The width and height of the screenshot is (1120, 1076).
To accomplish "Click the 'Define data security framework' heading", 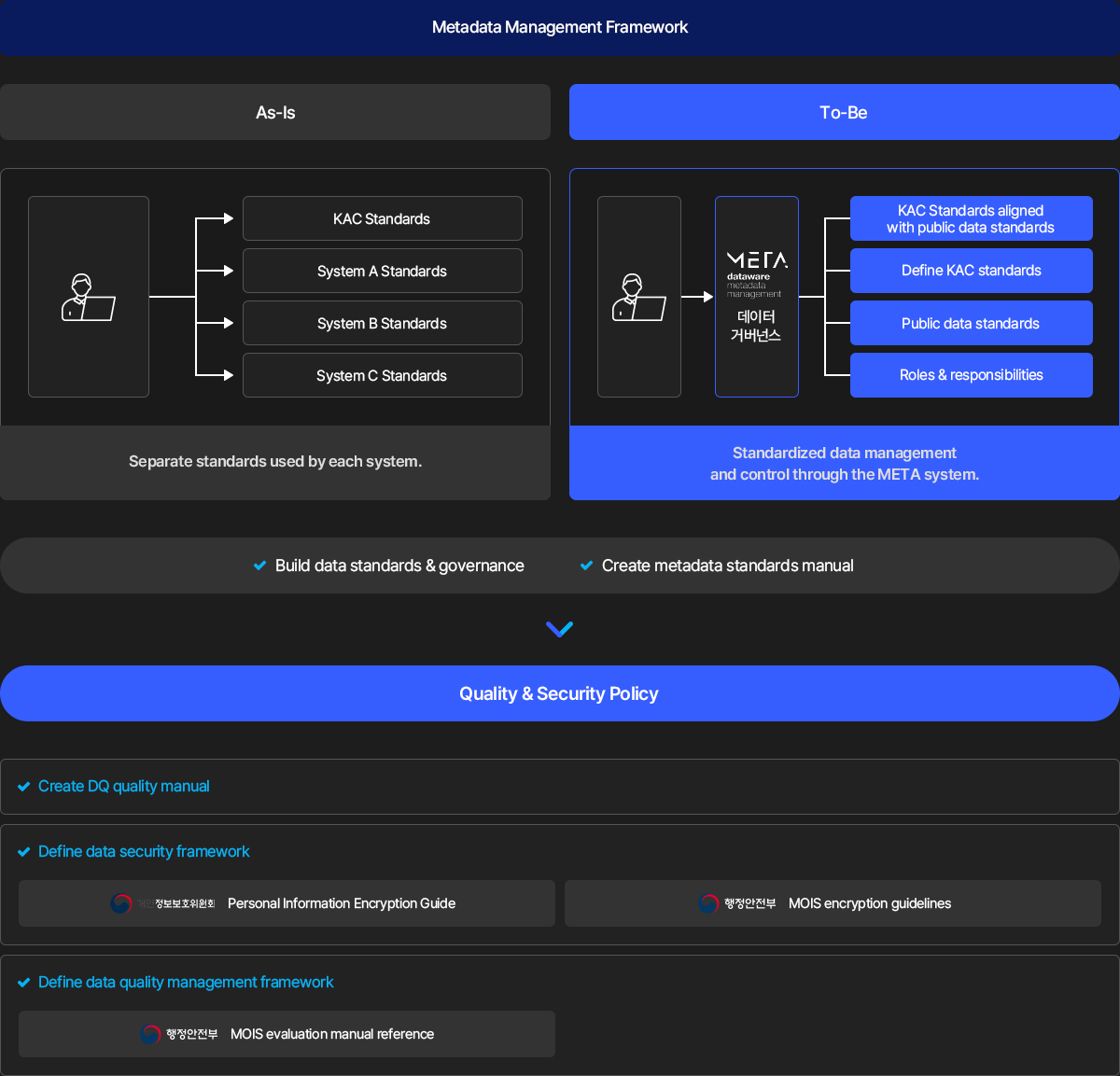I will pyautogui.click(x=144, y=852).
